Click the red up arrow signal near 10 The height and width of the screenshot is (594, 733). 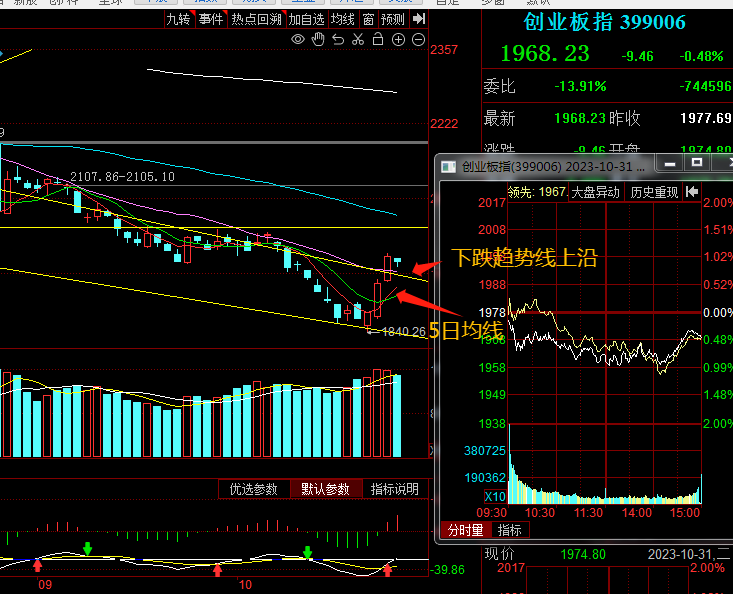pyautogui.click(x=217, y=570)
